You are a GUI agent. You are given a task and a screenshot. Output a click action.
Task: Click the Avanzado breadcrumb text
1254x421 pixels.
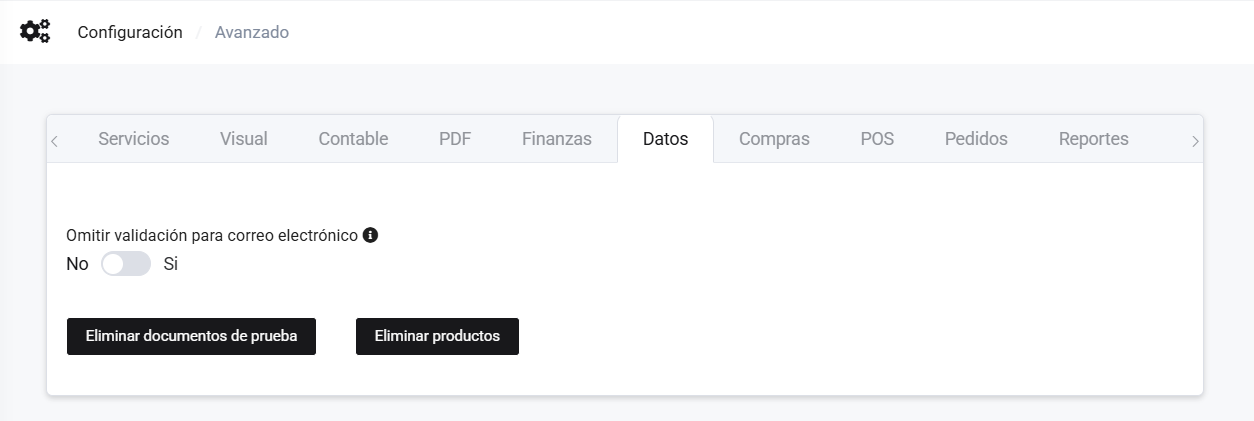252,32
